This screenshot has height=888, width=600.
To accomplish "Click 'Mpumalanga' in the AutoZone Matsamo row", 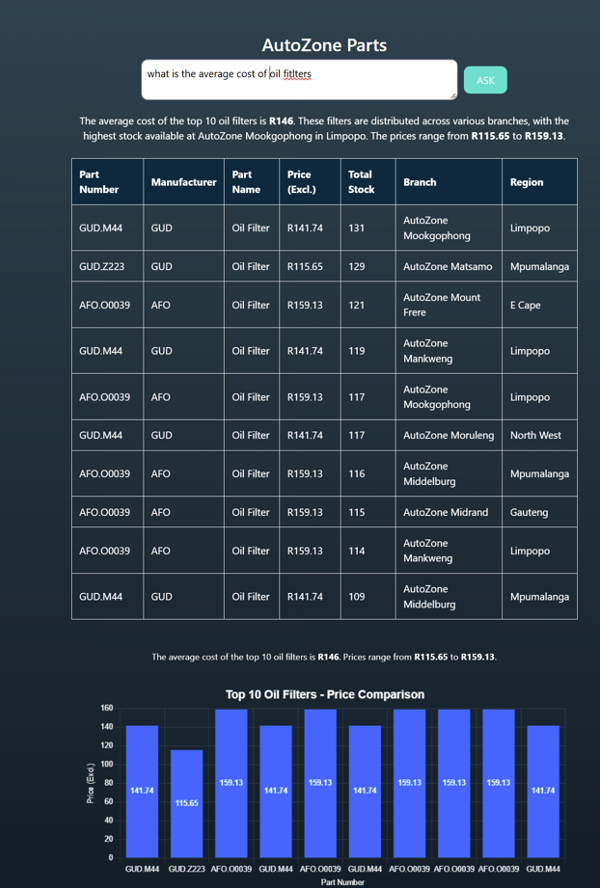I will pos(539,266).
